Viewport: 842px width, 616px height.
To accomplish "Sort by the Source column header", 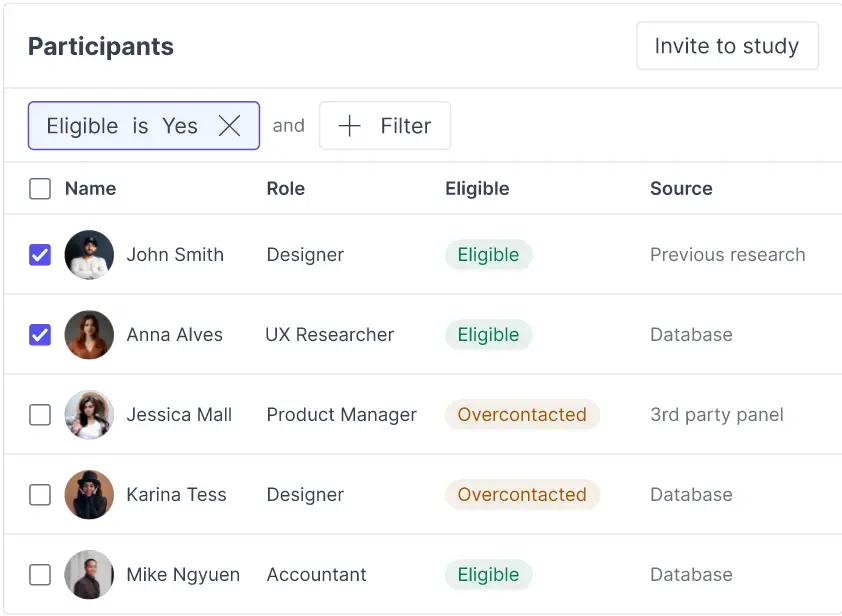I will pyautogui.click(x=681, y=188).
